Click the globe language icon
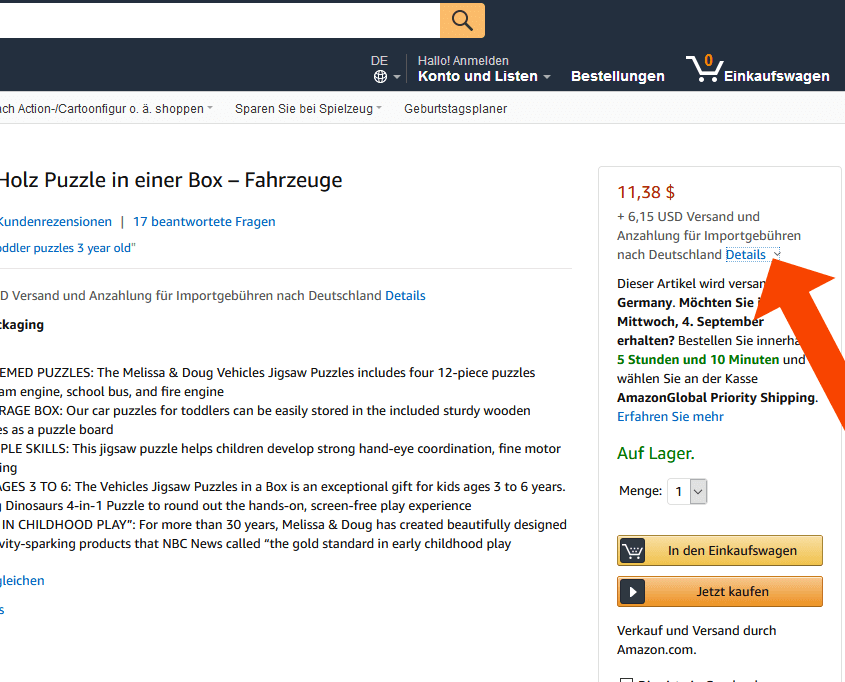Image resolution: width=845 pixels, height=682 pixels. 380,77
